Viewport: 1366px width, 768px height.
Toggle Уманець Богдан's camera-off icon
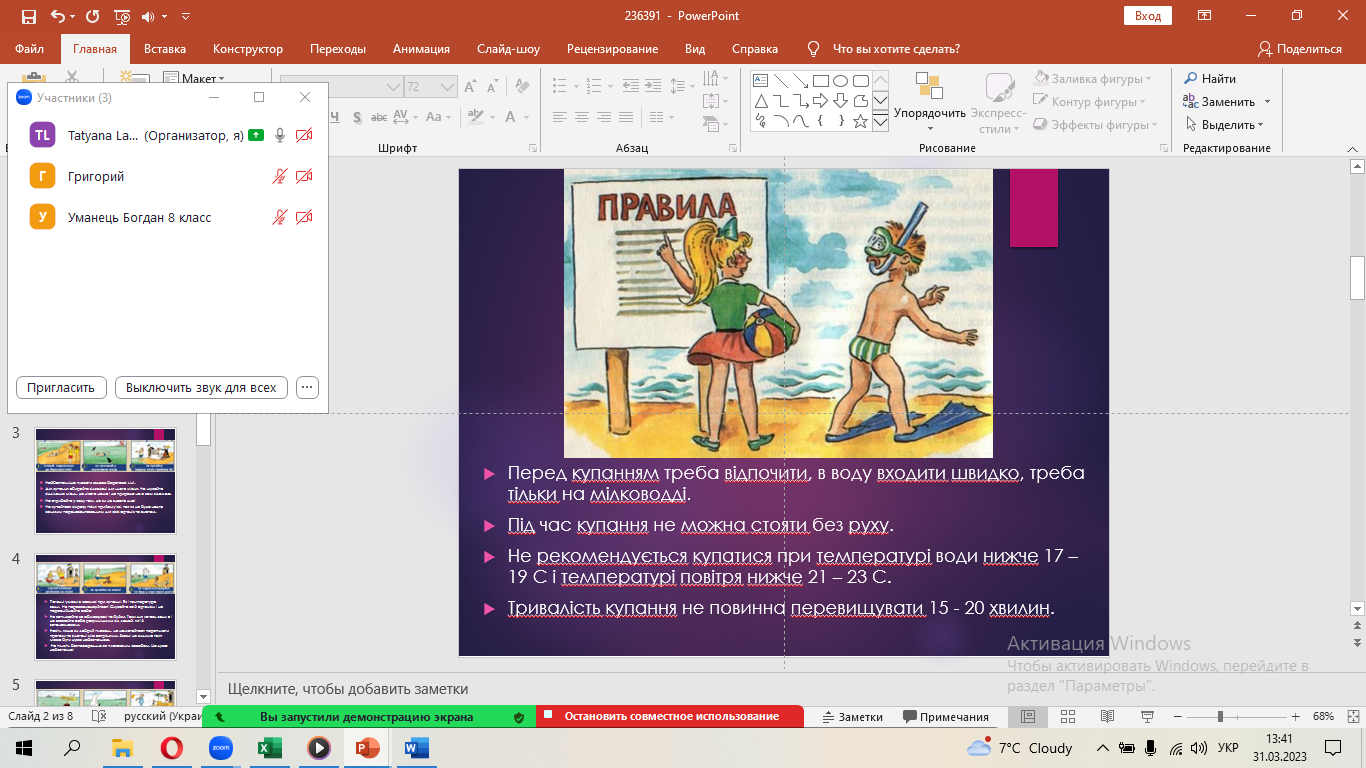click(x=304, y=217)
